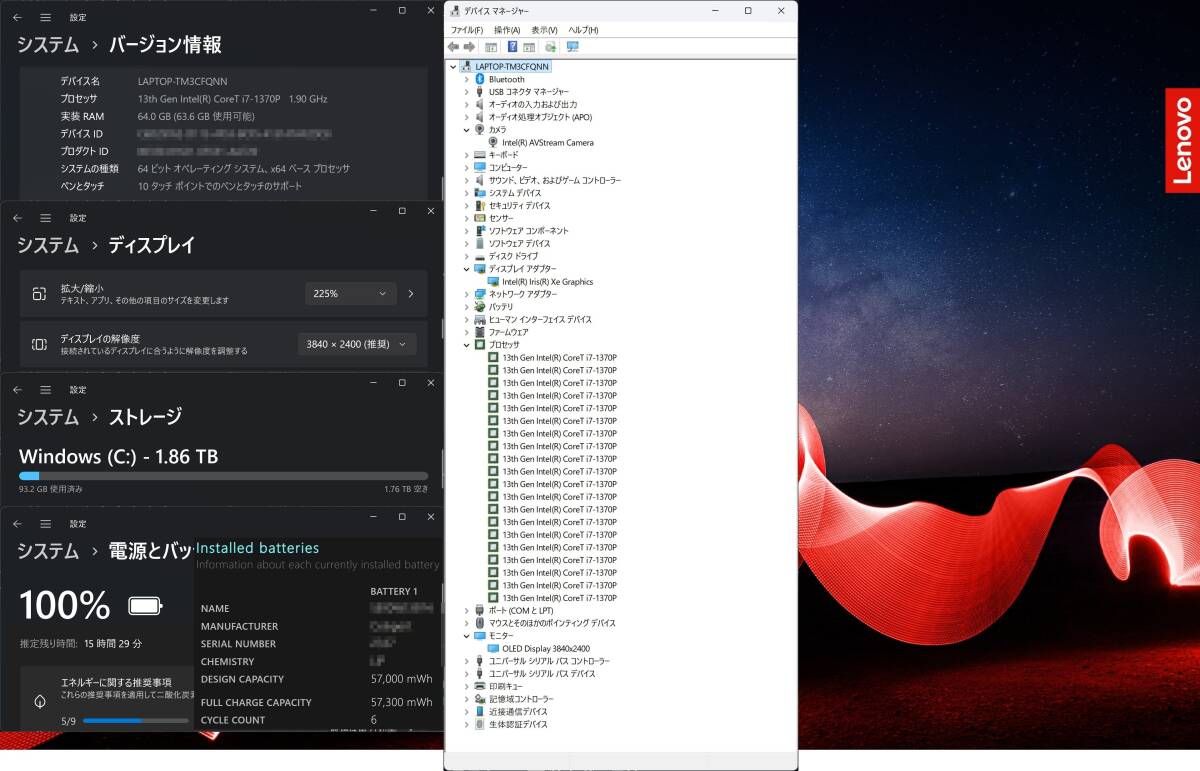This screenshot has height=771, width=1200.
Task: Click the 5/9 energy recommendations progress bar
Action: click(x=136, y=720)
